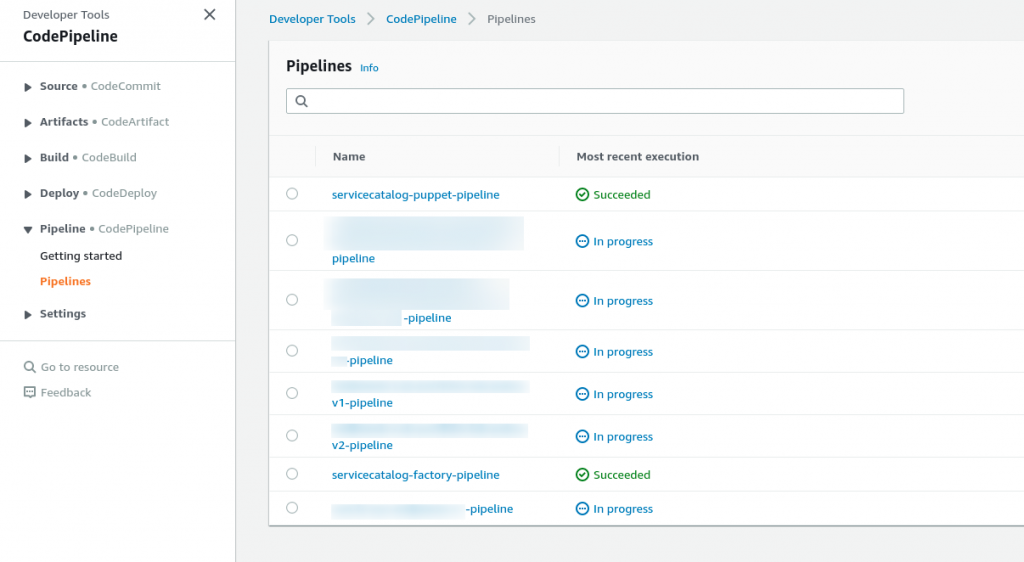The image size is (1024, 562).
Task: Open the v1-pipeline link
Action: 362,403
